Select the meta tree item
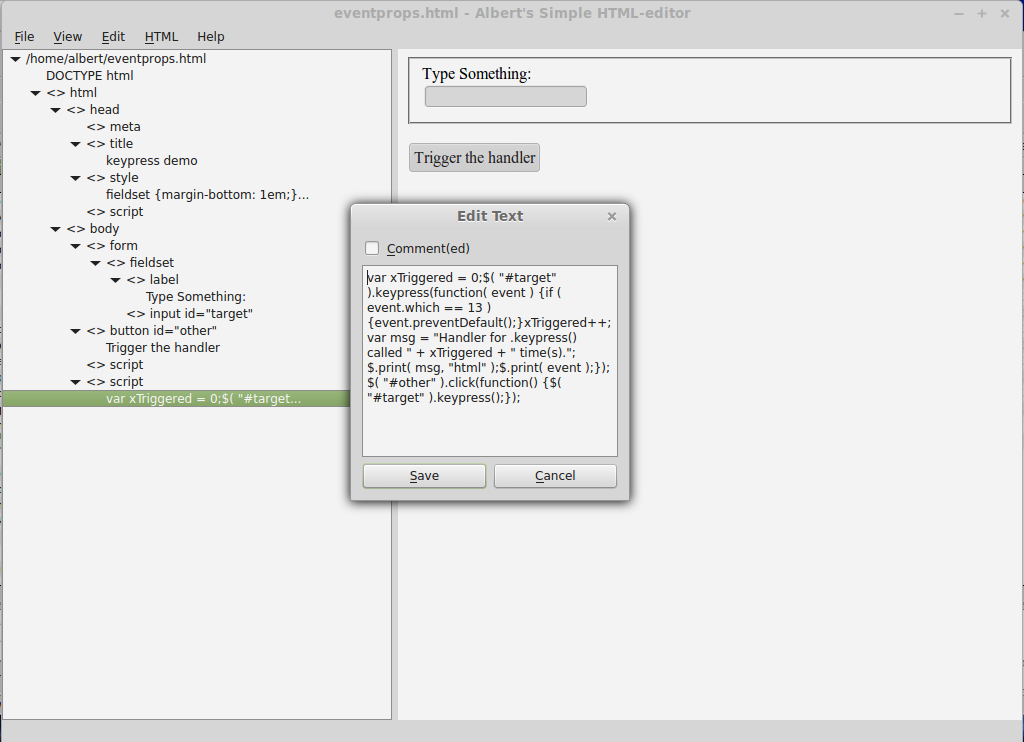1024x742 pixels. [125, 127]
